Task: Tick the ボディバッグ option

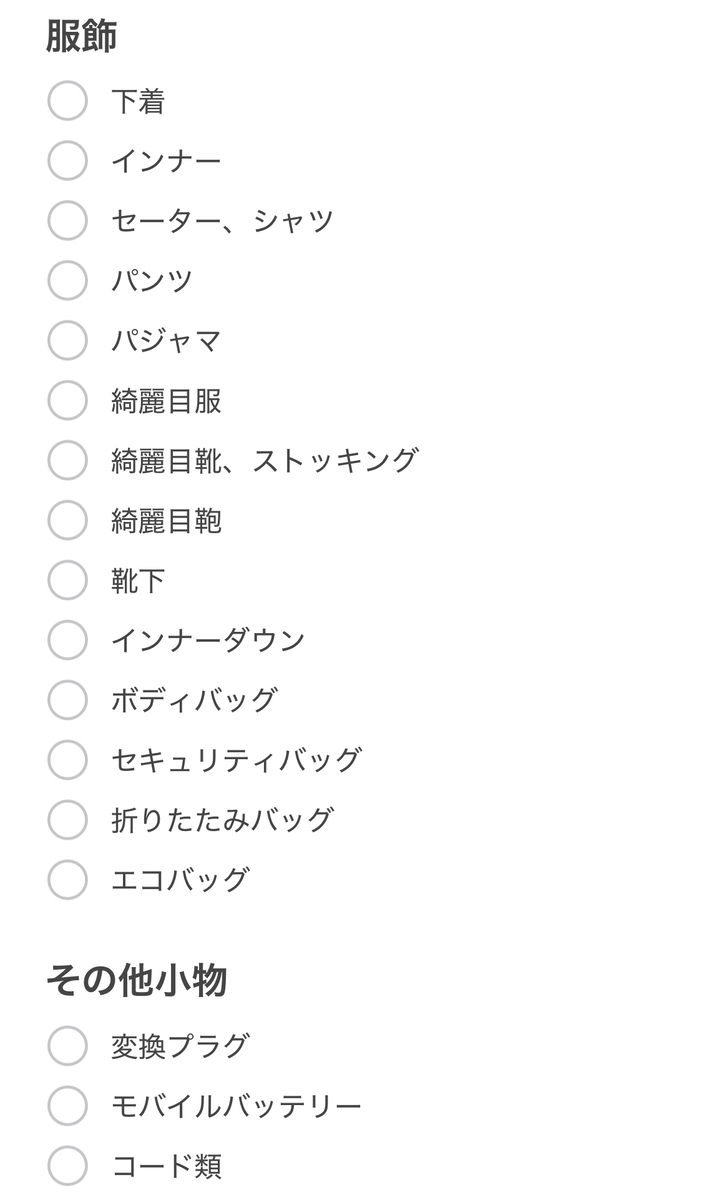Action: tap(67, 700)
